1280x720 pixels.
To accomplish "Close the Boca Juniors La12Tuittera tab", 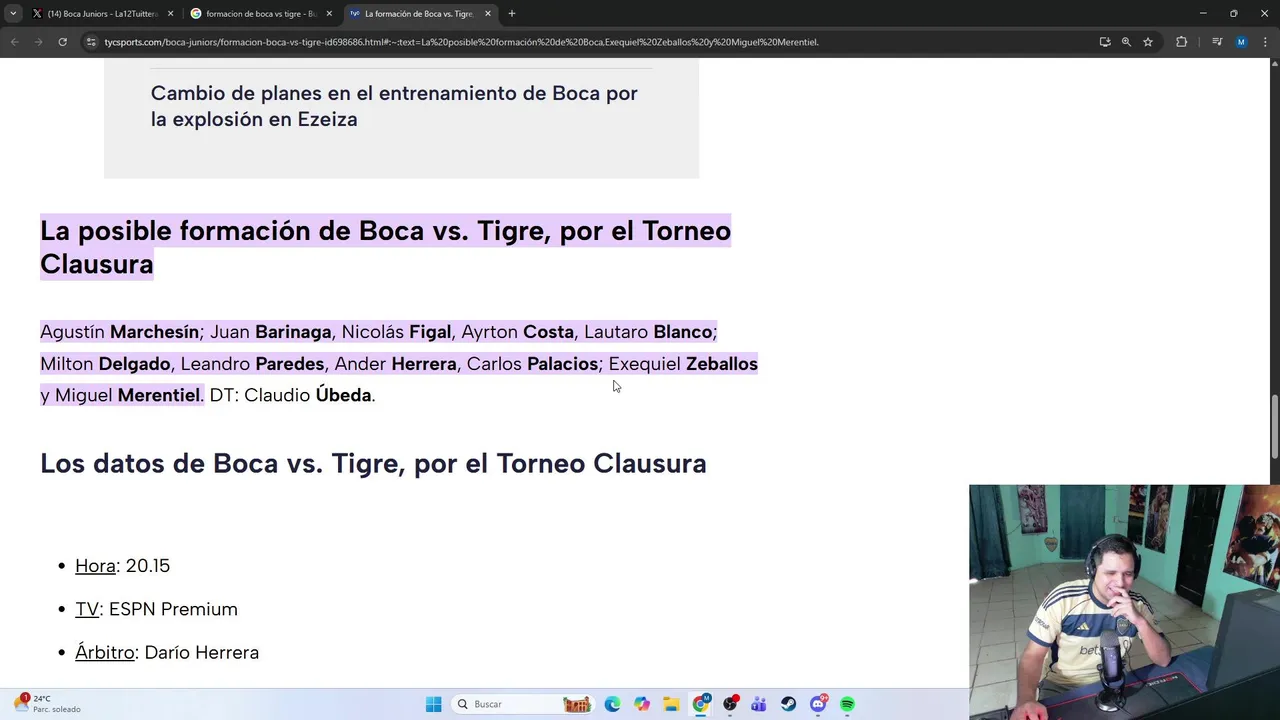I will click(x=170, y=14).
